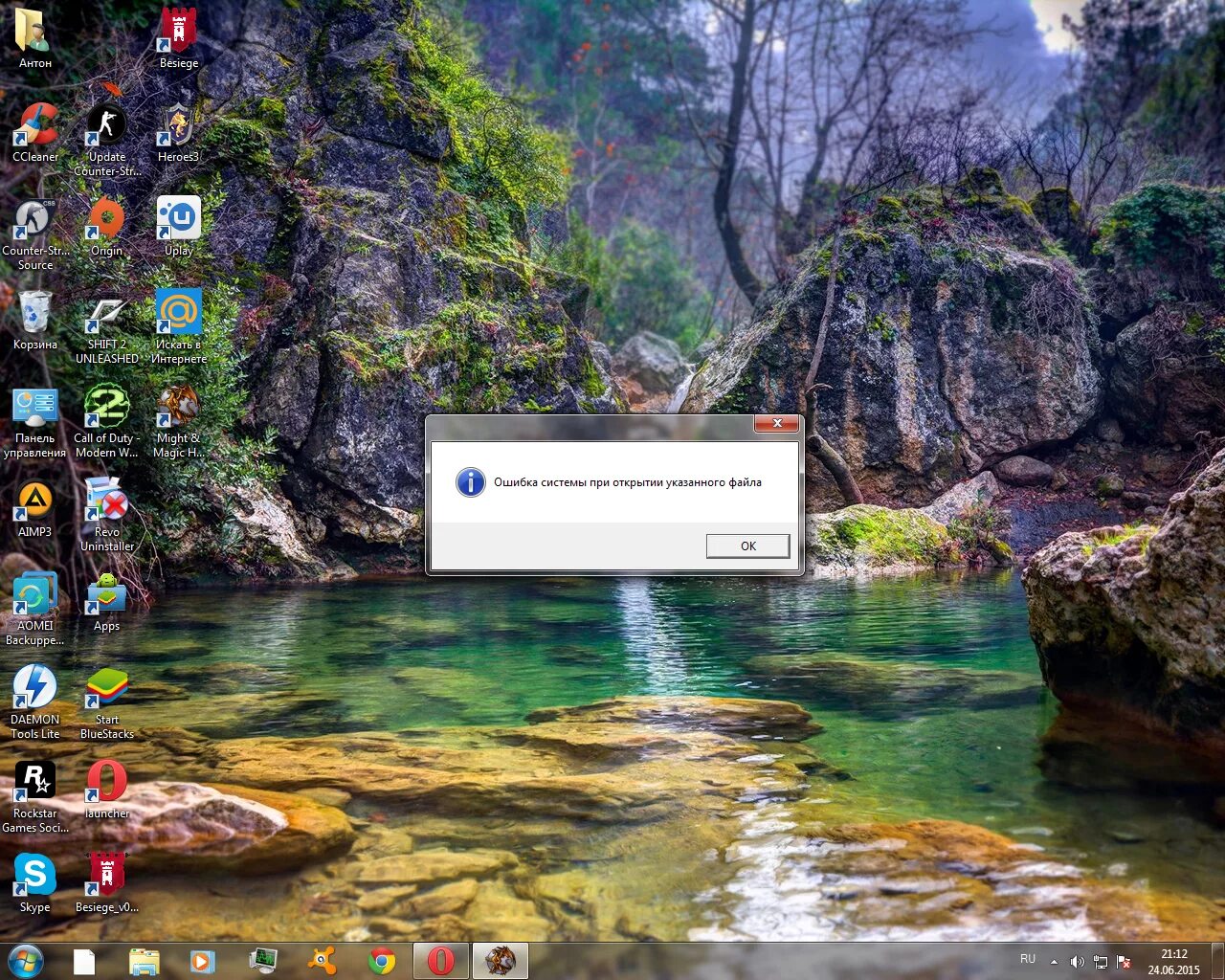
Task: Select the launcher Opera-style desktop icon
Action: coord(107,789)
